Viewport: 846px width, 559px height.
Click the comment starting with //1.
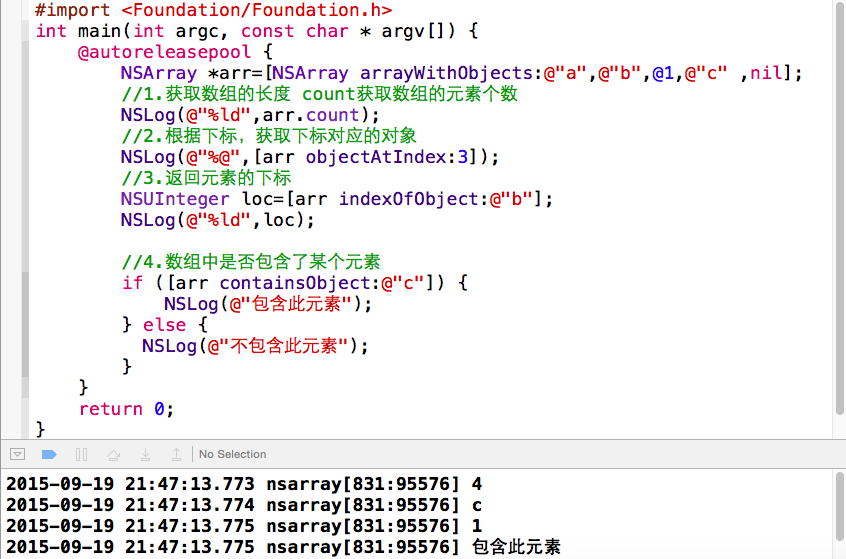tap(319, 94)
